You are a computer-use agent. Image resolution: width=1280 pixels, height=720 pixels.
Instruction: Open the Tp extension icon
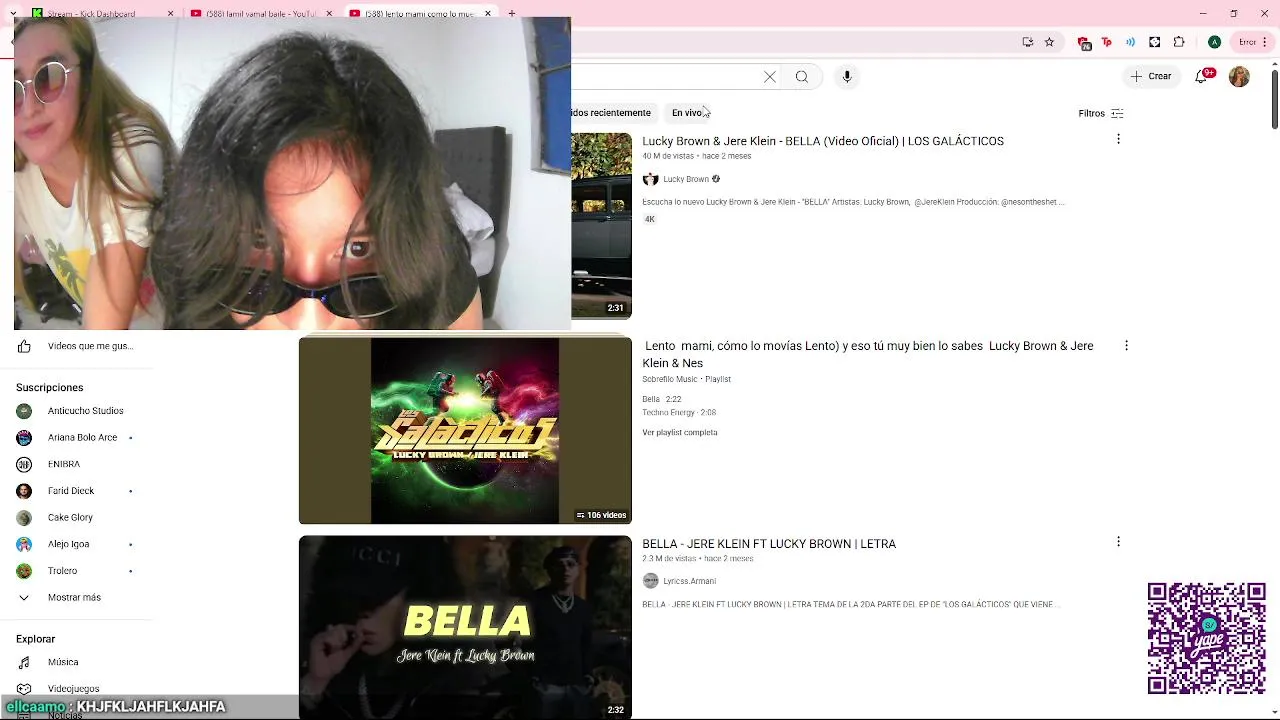point(1108,42)
